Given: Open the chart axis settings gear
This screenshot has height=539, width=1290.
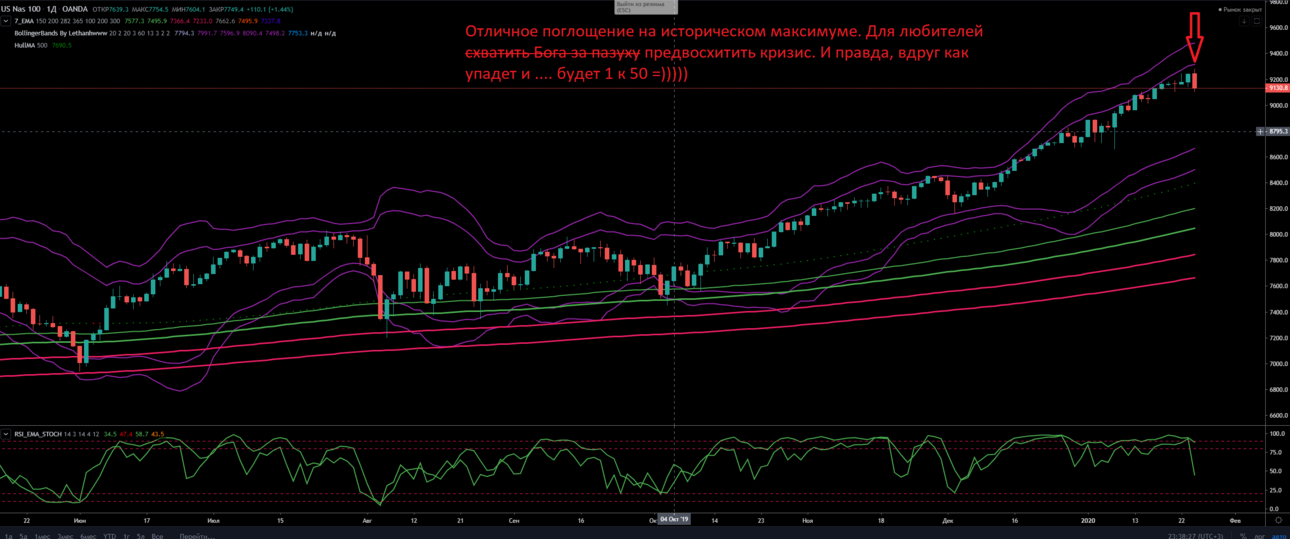Looking at the screenshot, I should 1278,520.
